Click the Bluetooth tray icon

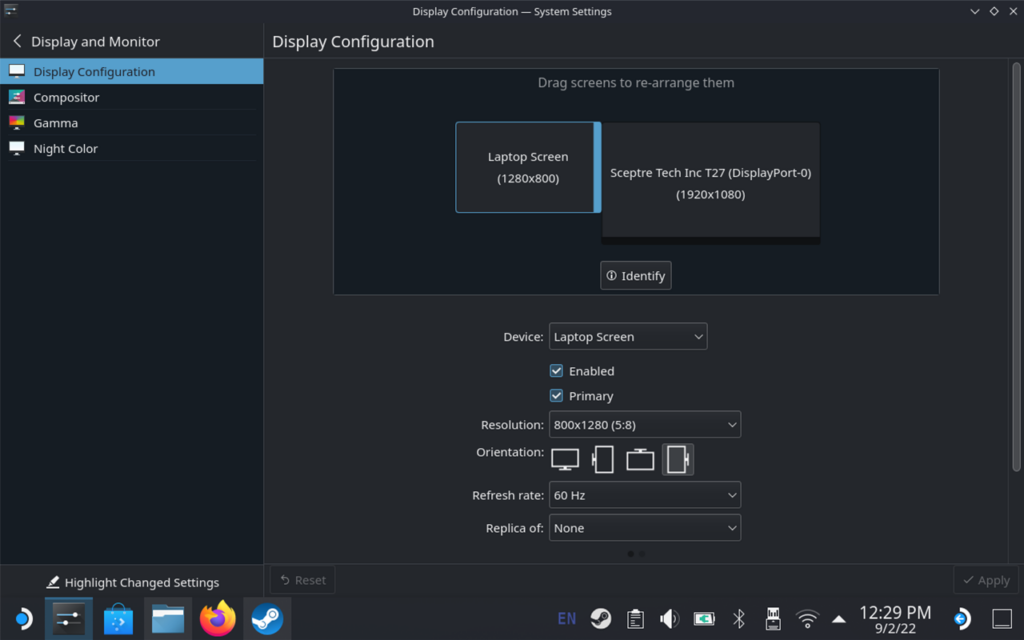(739, 619)
